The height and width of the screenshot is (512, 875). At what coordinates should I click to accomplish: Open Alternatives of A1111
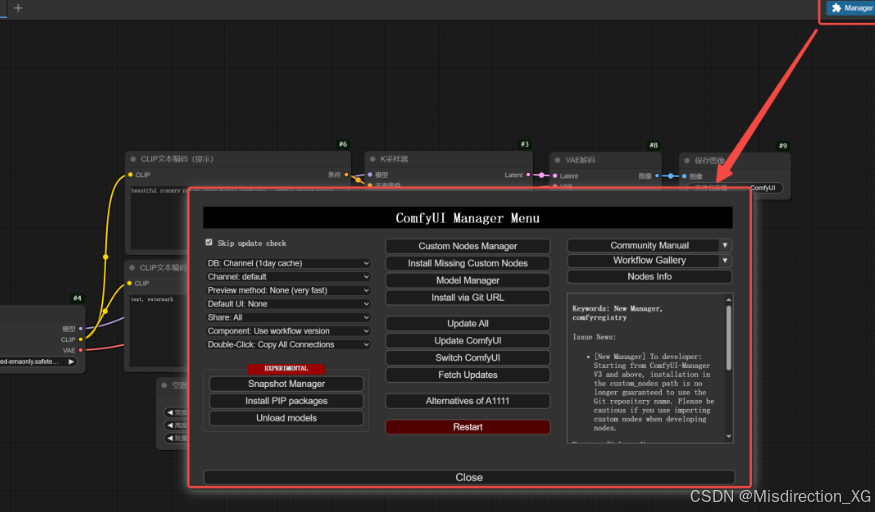pos(468,401)
